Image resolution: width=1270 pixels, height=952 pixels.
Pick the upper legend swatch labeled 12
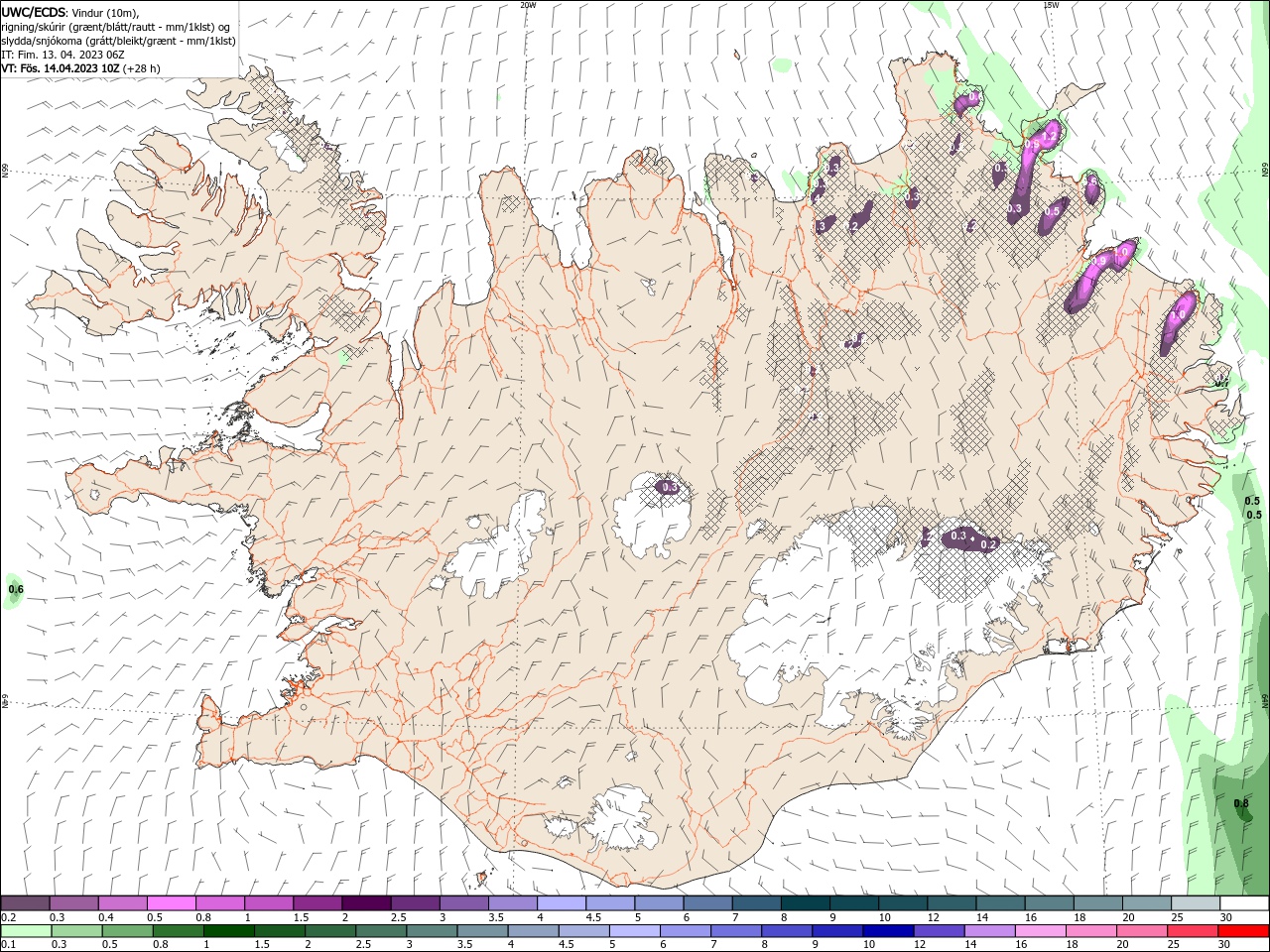(952, 902)
